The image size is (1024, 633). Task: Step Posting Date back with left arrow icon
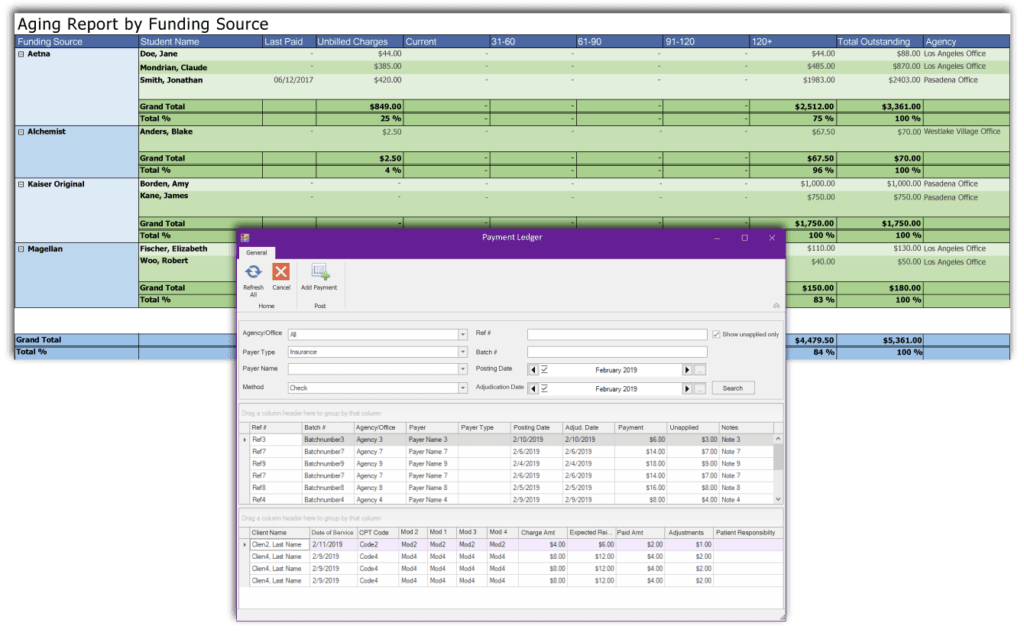tap(533, 369)
